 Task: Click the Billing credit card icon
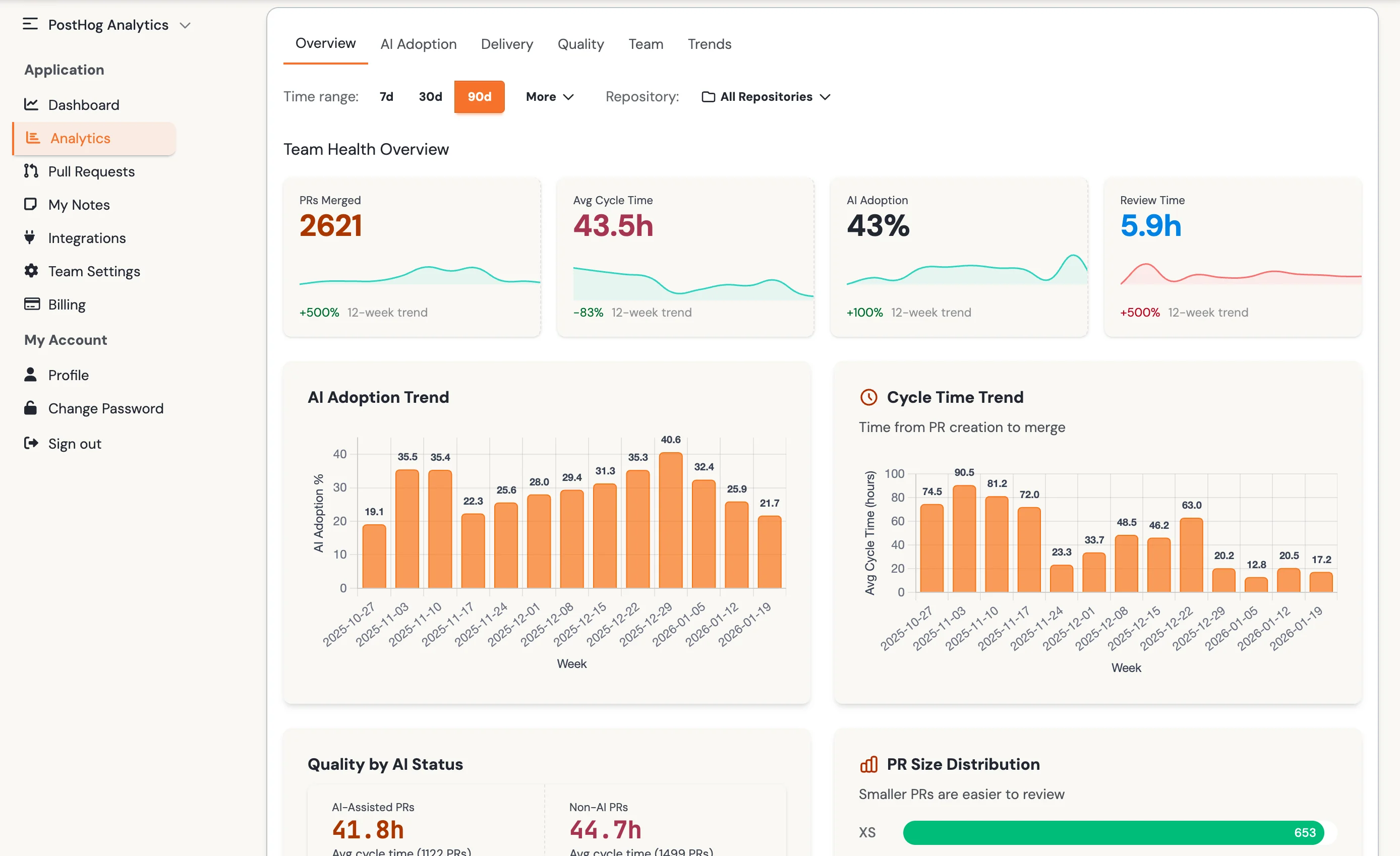pos(32,304)
